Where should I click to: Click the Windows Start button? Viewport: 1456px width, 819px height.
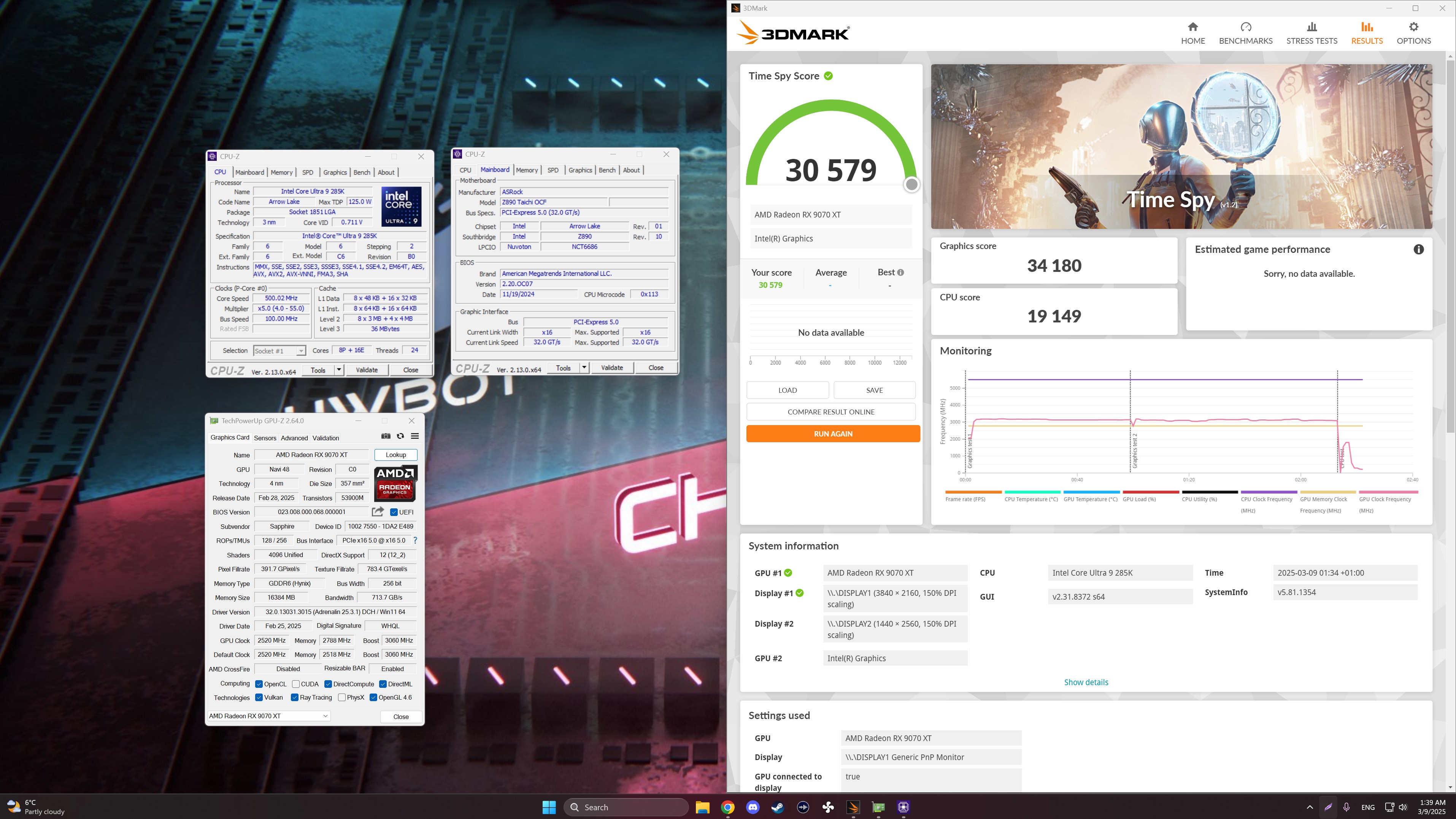click(x=549, y=807)
